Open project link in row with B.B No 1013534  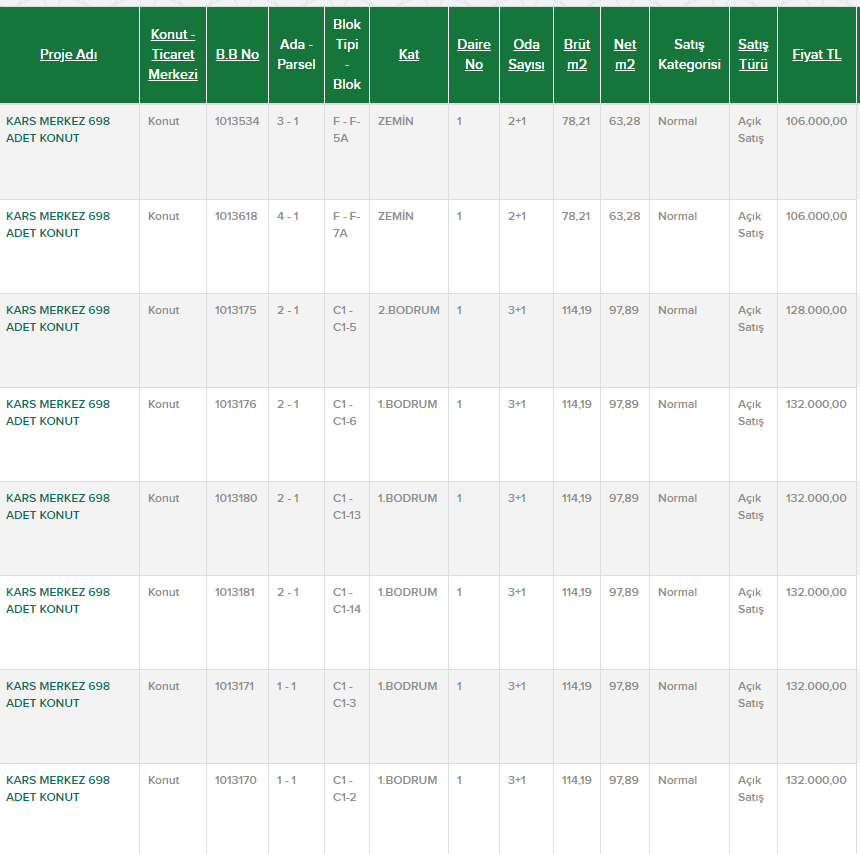tap(58, 129)
